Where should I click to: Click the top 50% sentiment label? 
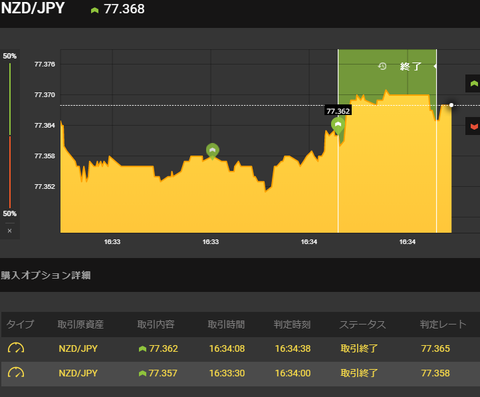click(10, 56)
